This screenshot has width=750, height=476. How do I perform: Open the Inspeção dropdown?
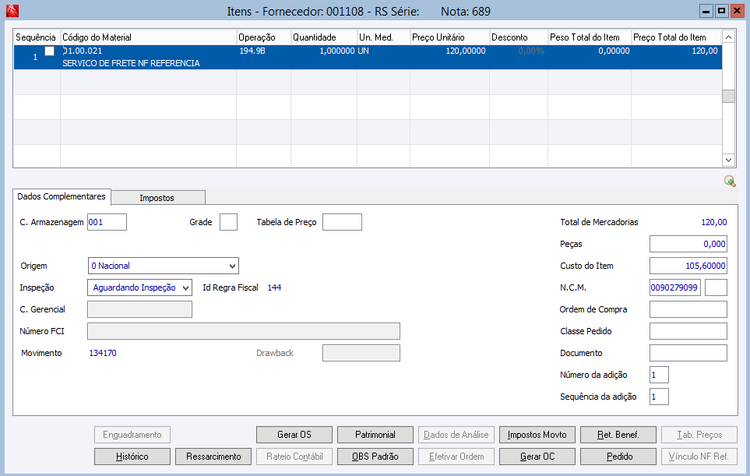coord(140,288)
